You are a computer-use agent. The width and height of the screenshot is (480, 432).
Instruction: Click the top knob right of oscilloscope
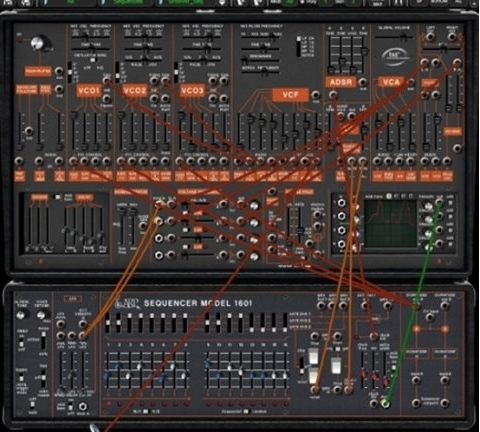pyautogui.click(x=428, y=206)
